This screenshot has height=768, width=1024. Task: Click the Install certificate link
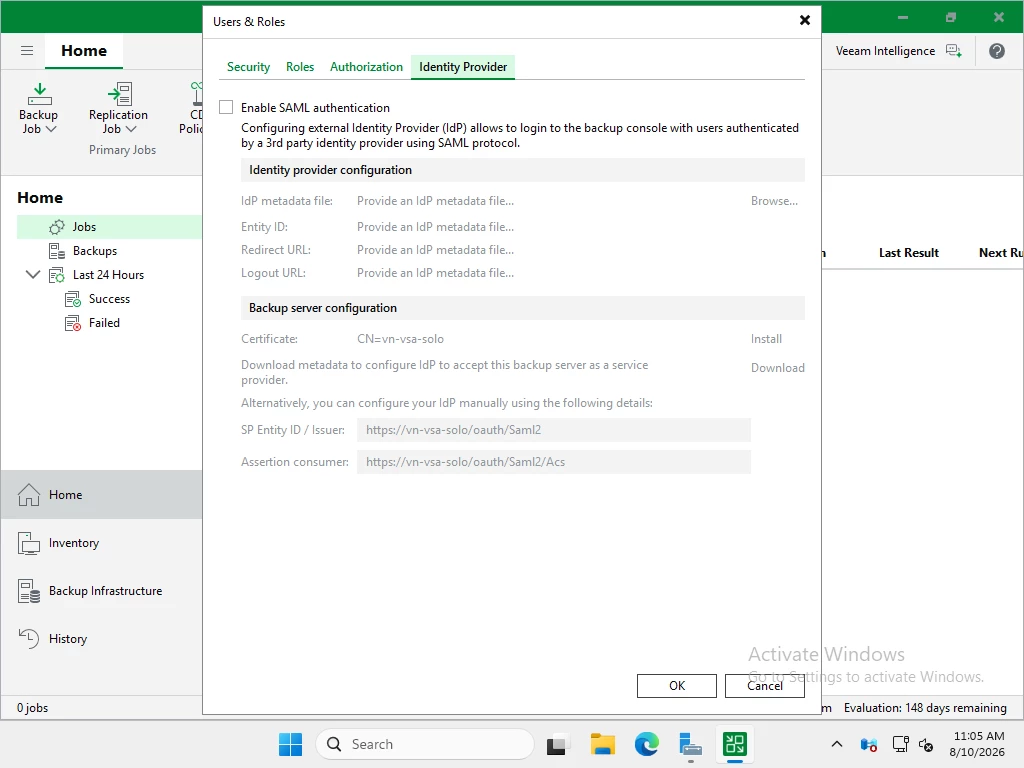[x=766, y=339]
